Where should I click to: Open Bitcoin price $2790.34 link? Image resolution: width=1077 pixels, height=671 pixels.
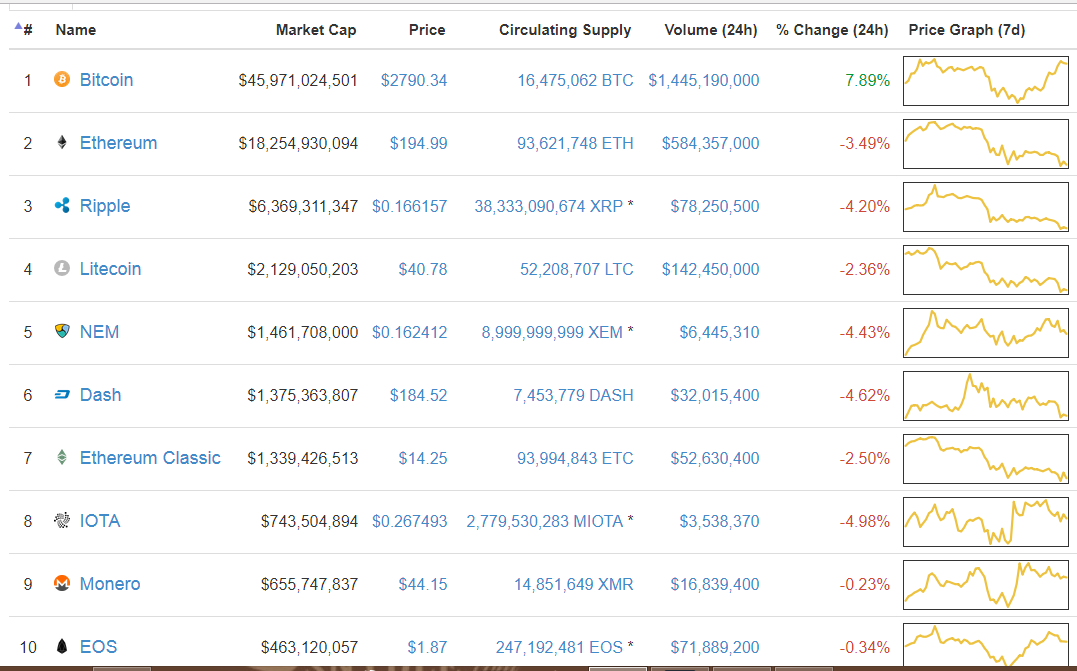tap(414, 80)
